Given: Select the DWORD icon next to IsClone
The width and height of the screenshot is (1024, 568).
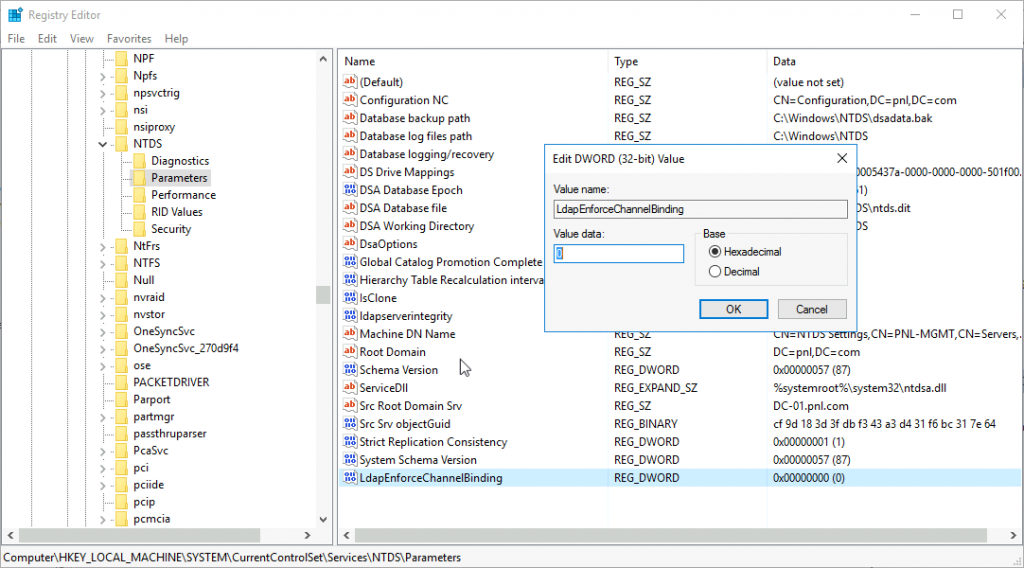Looking at the screenshot, I should coord(350,298).
